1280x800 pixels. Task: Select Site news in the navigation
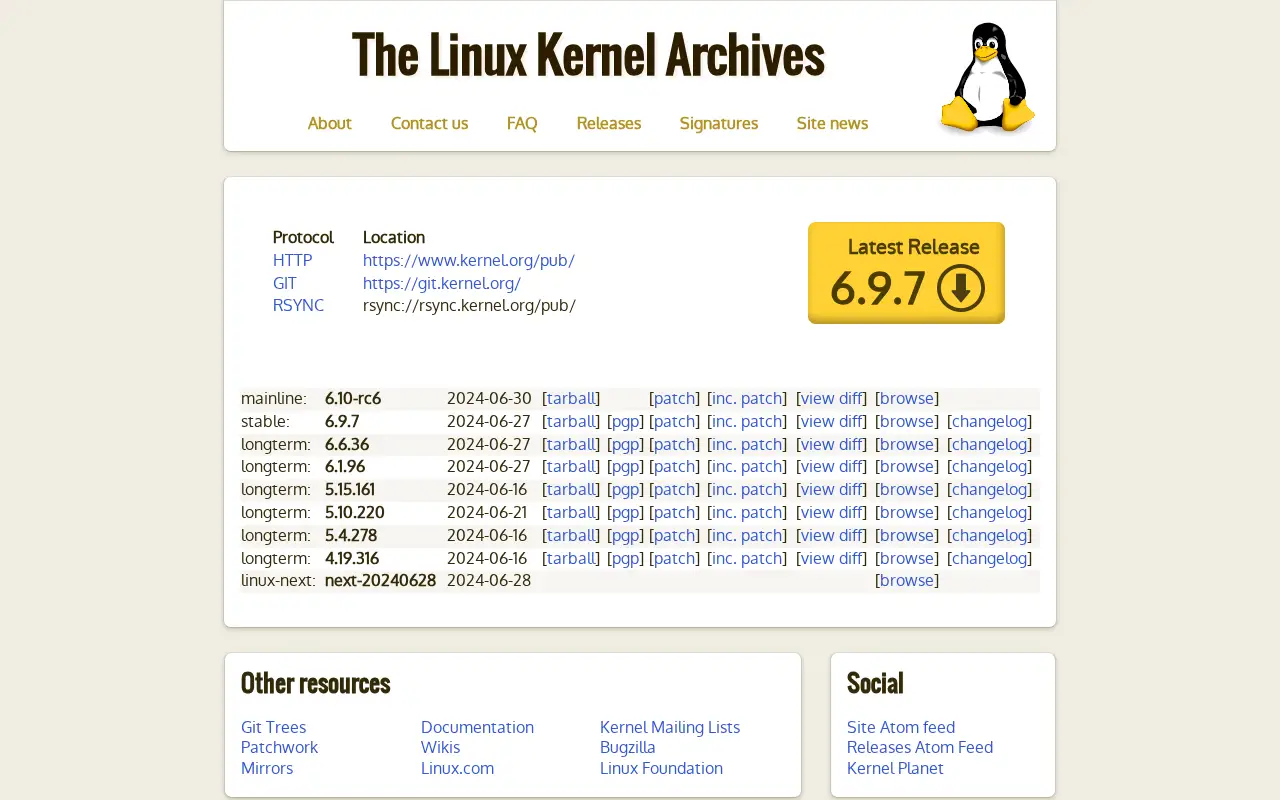click(x=832, y=123)
